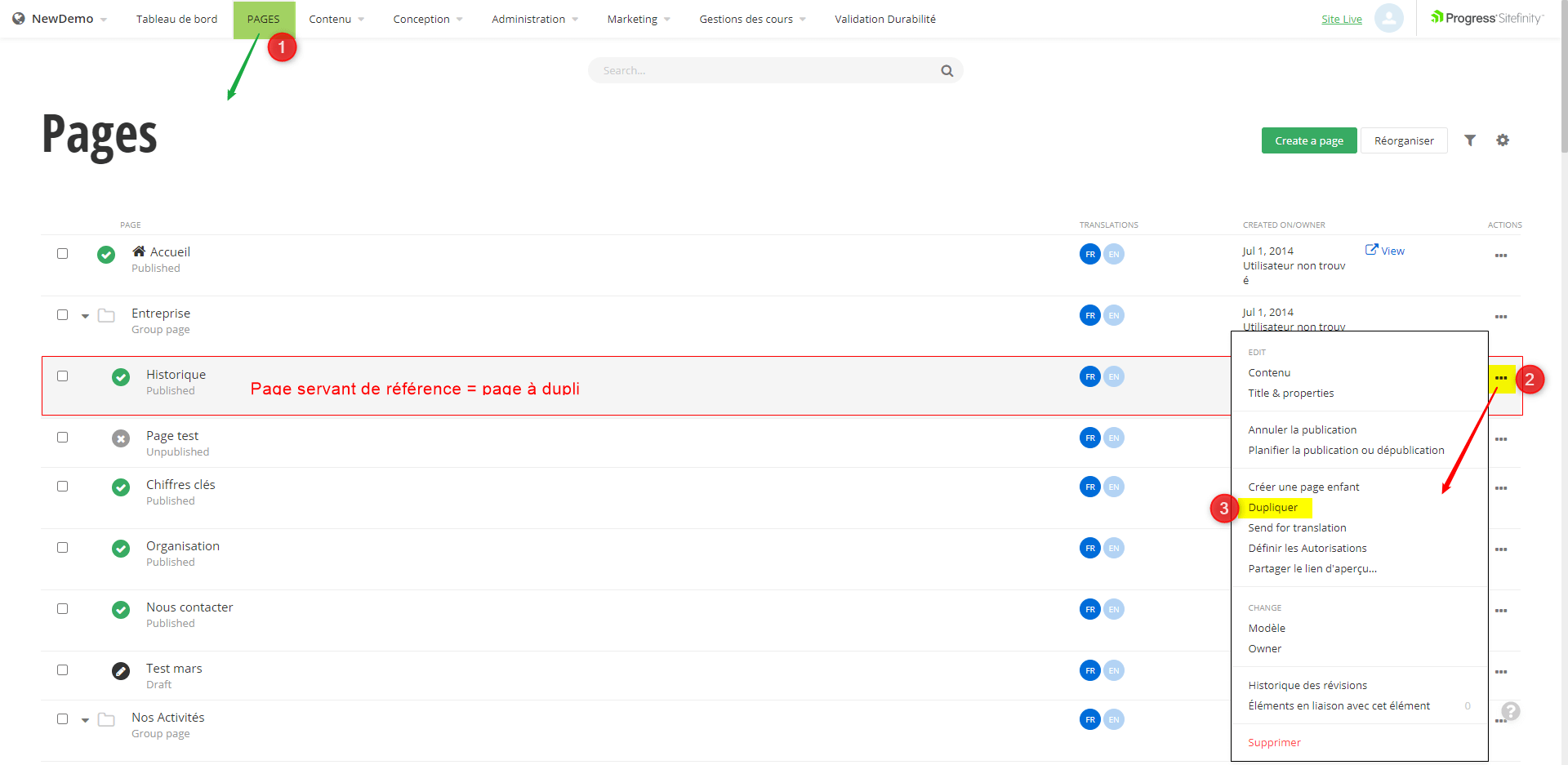This screenshot has width=1568, height=765.
Task: Click the filter funnel icon
Action: [x=1470, y=140]
